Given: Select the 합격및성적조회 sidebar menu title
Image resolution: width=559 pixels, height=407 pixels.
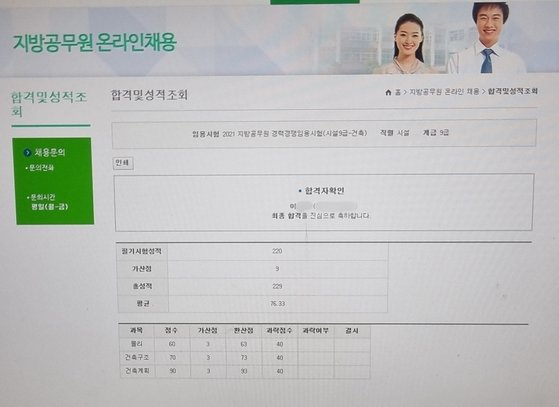Looking at the screenshot, I should pyautogui.click(x=49, y=104).
